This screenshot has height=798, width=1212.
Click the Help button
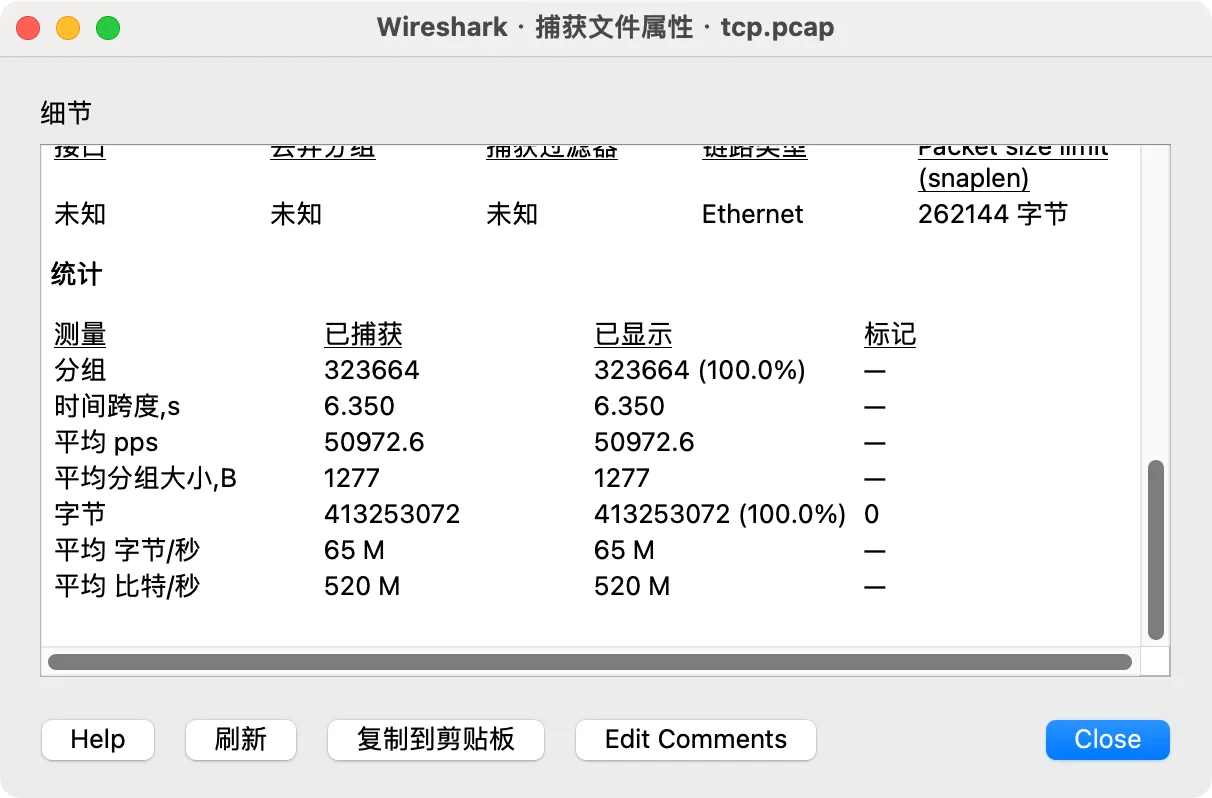98,740
